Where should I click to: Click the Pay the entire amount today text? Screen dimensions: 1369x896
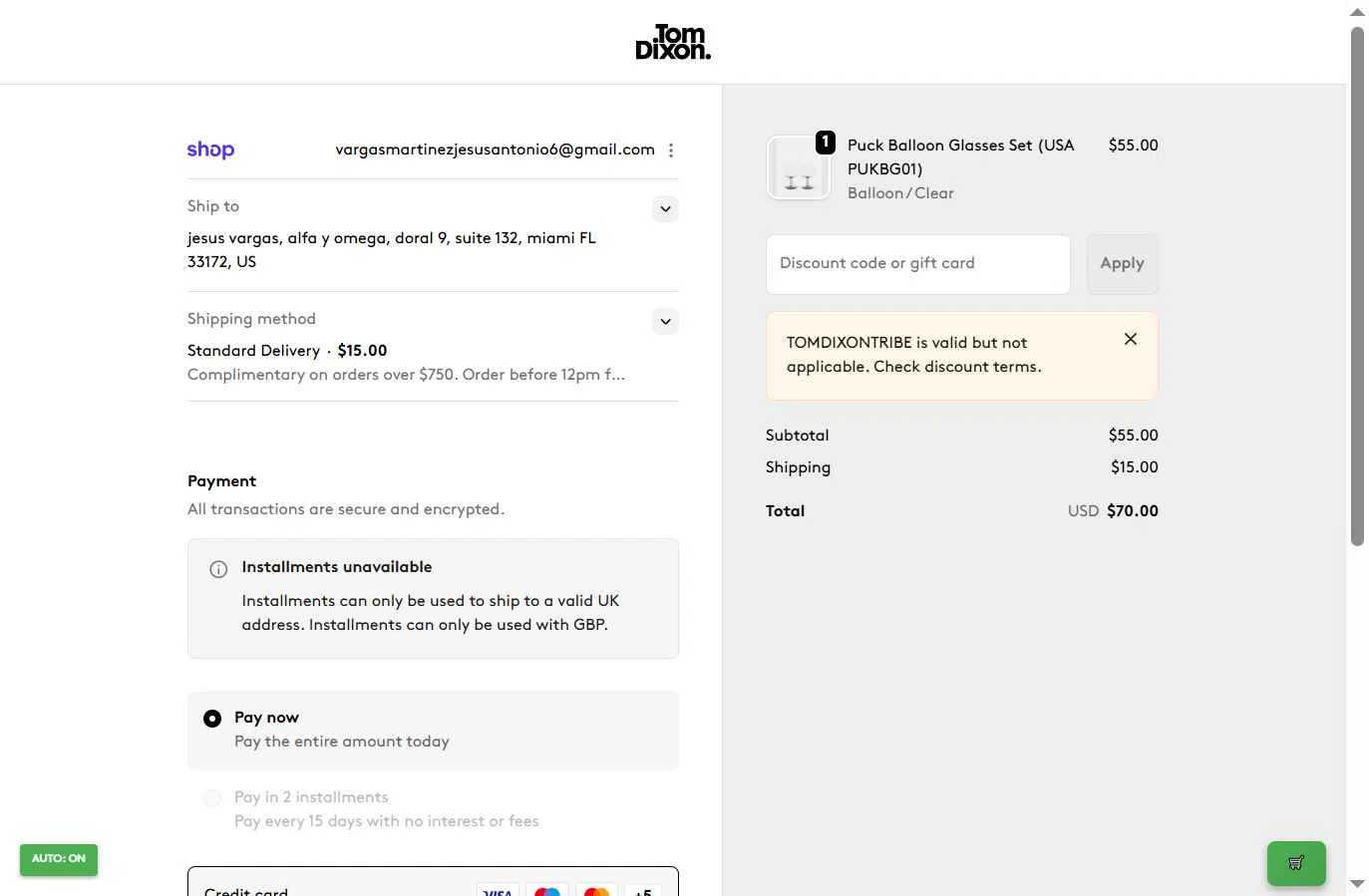click(342, 742)
